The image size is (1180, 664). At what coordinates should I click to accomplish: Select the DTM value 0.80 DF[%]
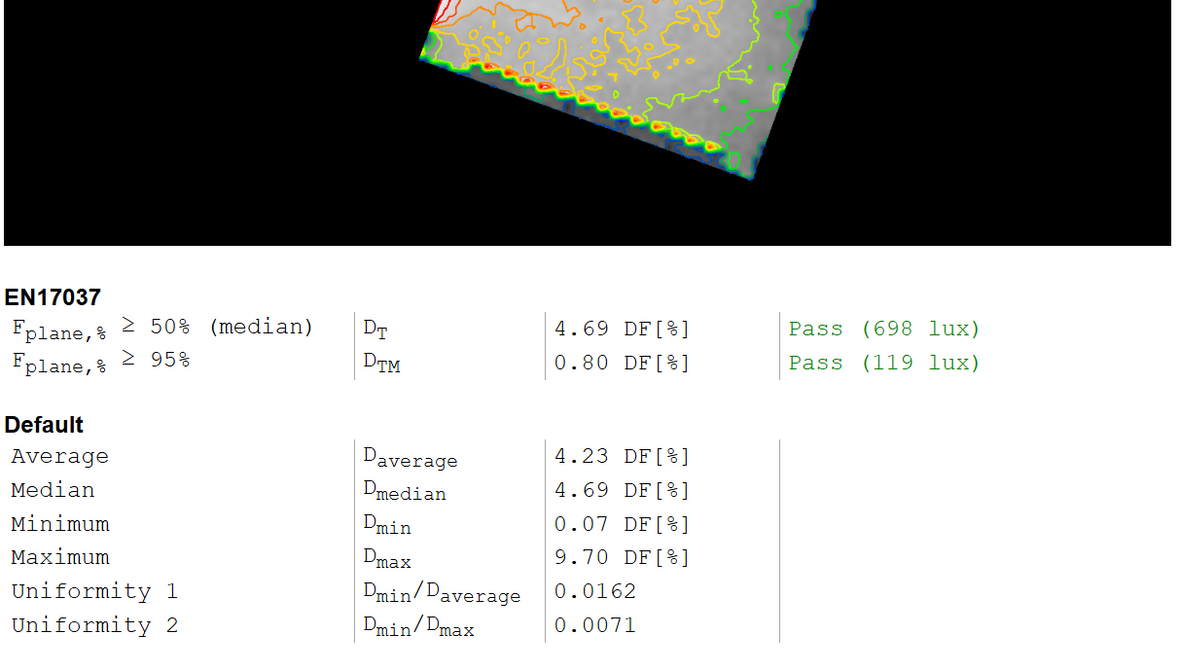point(622,363)
